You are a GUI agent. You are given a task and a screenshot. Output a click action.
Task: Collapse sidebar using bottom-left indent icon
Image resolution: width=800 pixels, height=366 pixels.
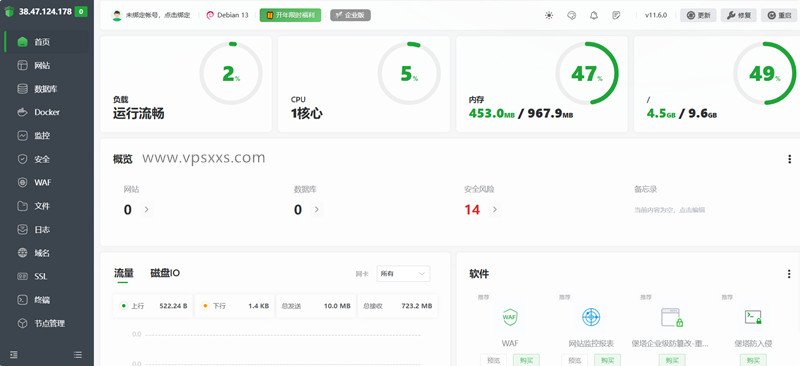pos(14,355)
